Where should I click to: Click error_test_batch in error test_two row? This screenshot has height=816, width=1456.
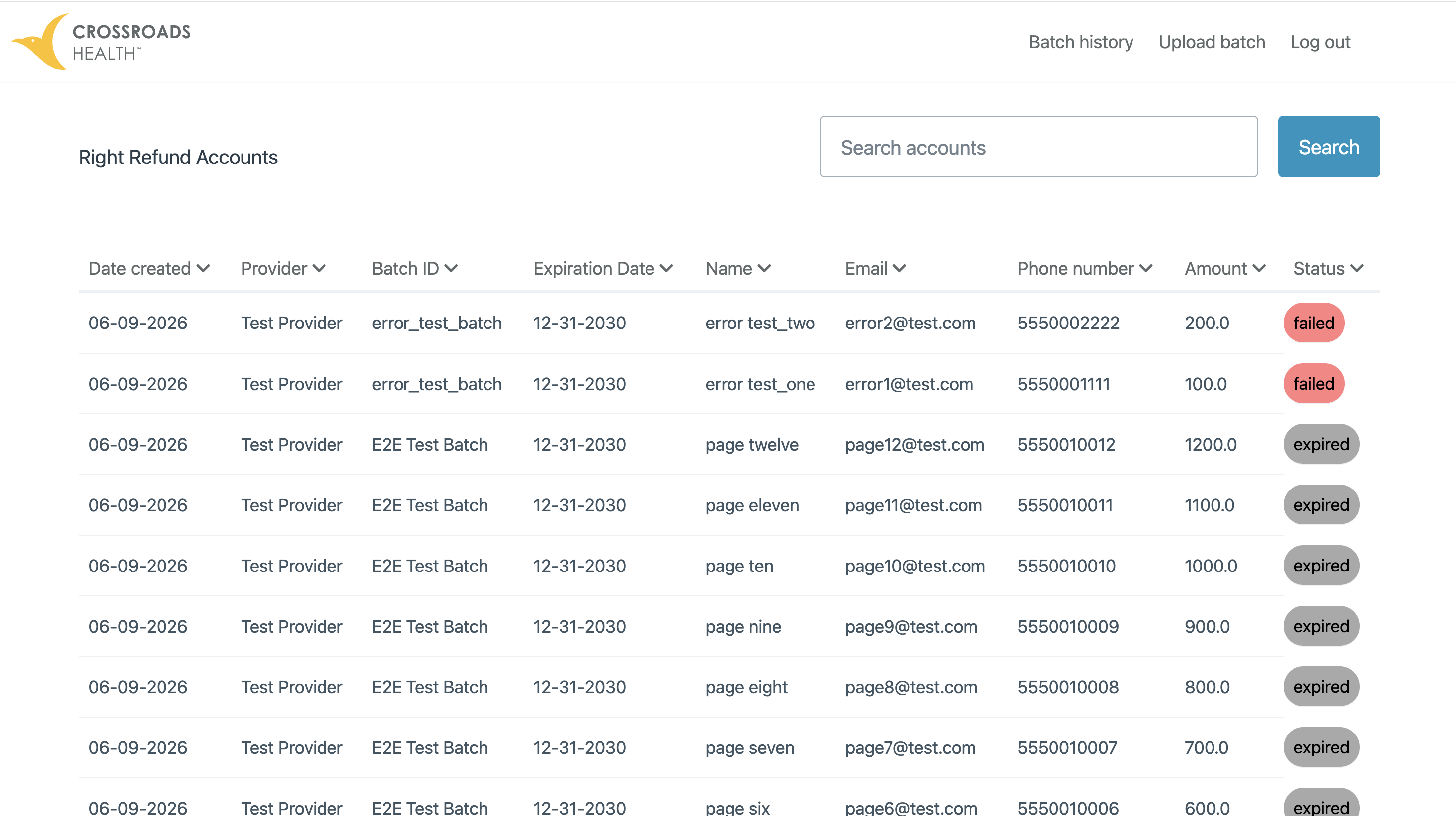point(436,323)
